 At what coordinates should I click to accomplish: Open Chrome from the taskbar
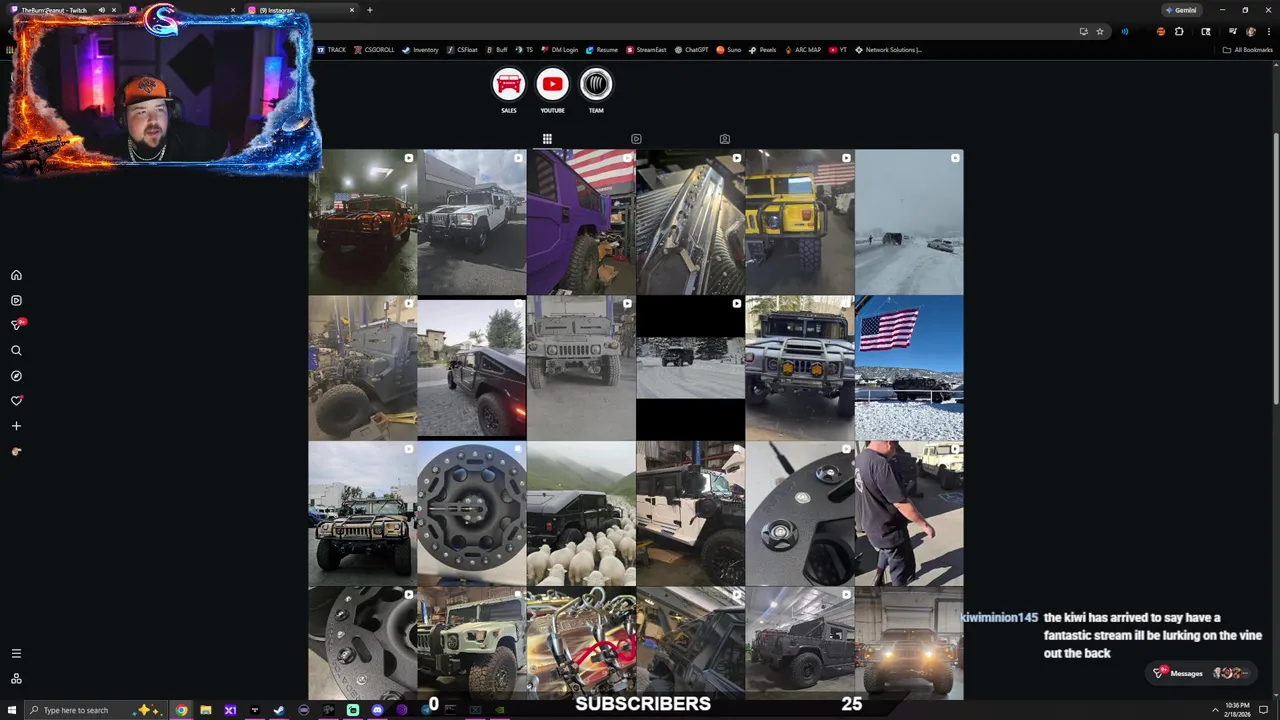[x=182, y=710]
